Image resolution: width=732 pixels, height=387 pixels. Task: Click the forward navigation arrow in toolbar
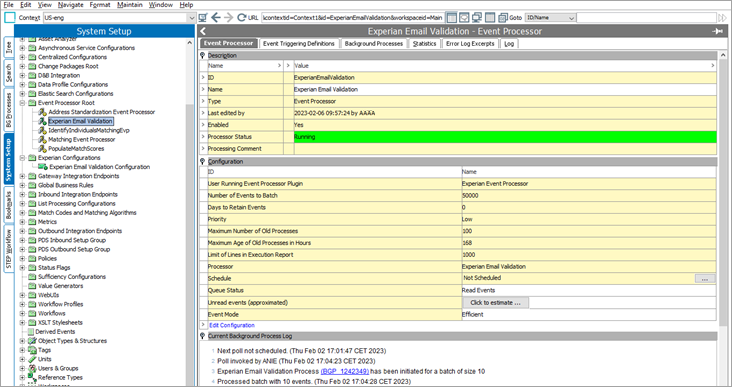coord(228,18)
